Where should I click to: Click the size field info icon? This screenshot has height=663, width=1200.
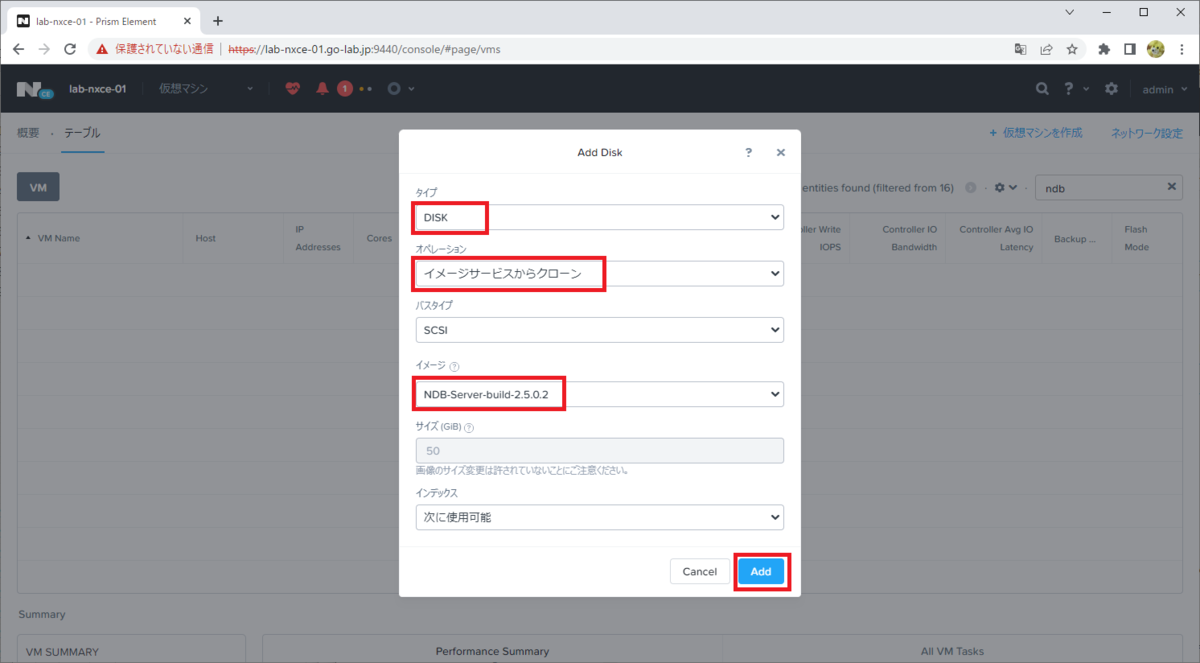469,427
